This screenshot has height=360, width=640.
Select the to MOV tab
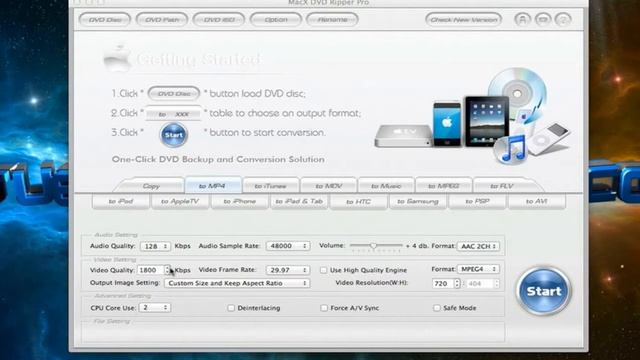[329, 186]
